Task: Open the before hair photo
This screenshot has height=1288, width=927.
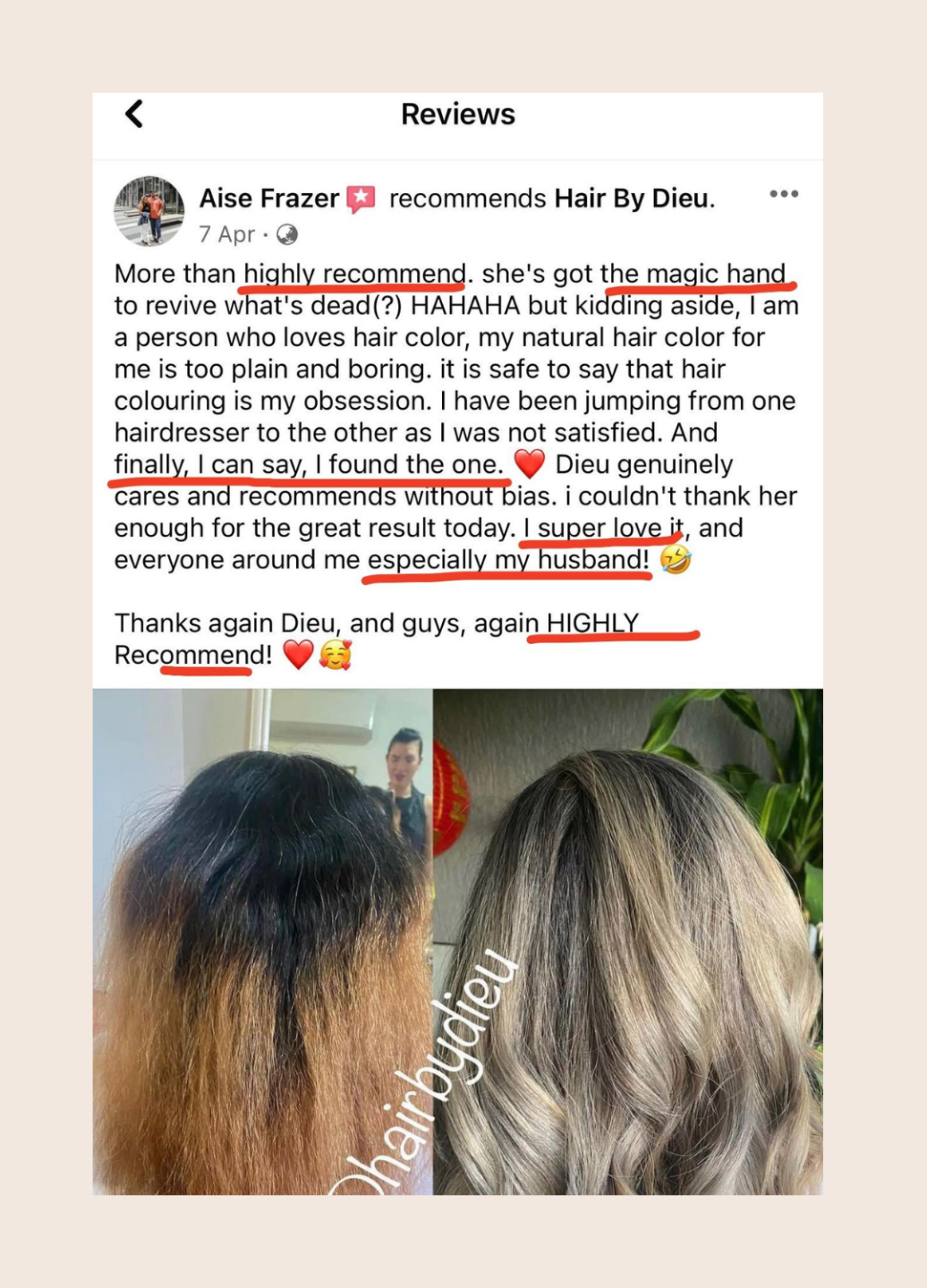Action: pos(263,942)
